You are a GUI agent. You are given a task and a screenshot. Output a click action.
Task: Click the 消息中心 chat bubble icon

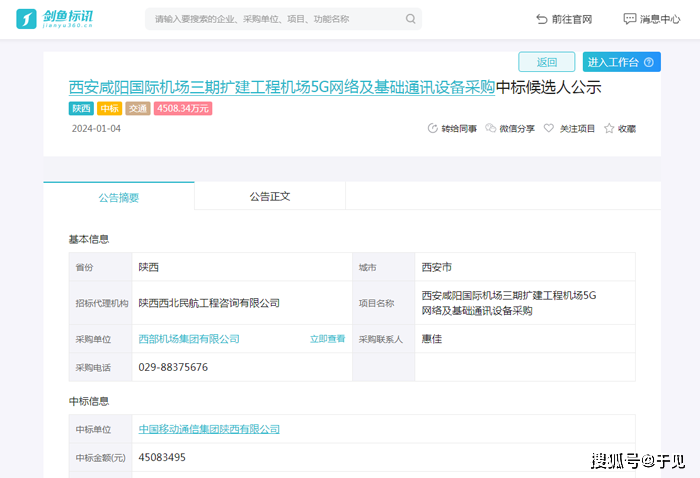point(629,19)
